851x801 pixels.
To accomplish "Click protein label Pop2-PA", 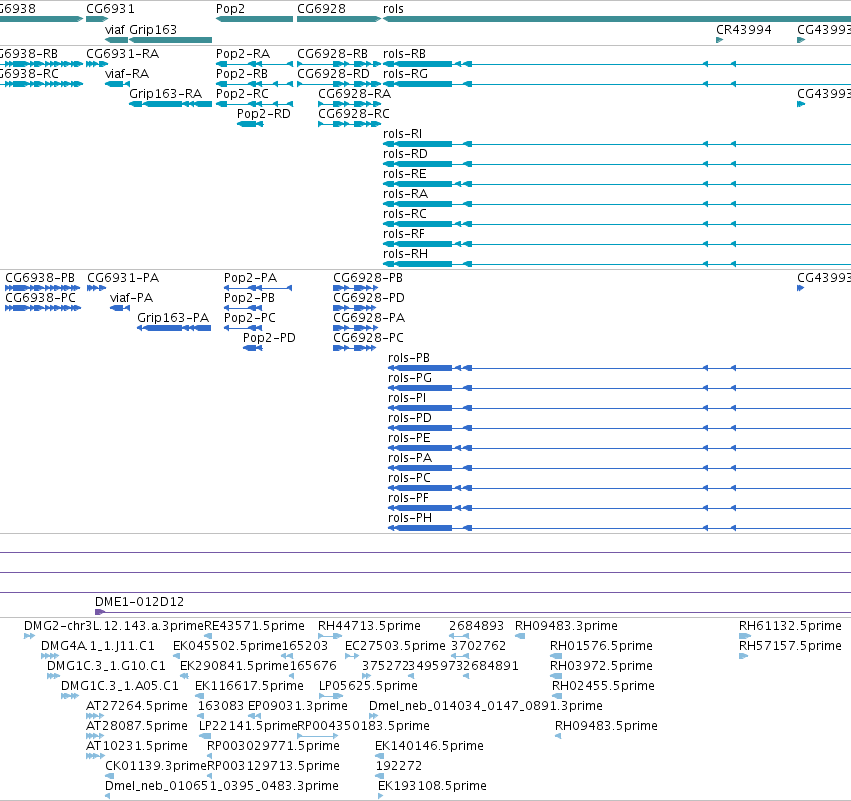I will click(x=250, y=278).
